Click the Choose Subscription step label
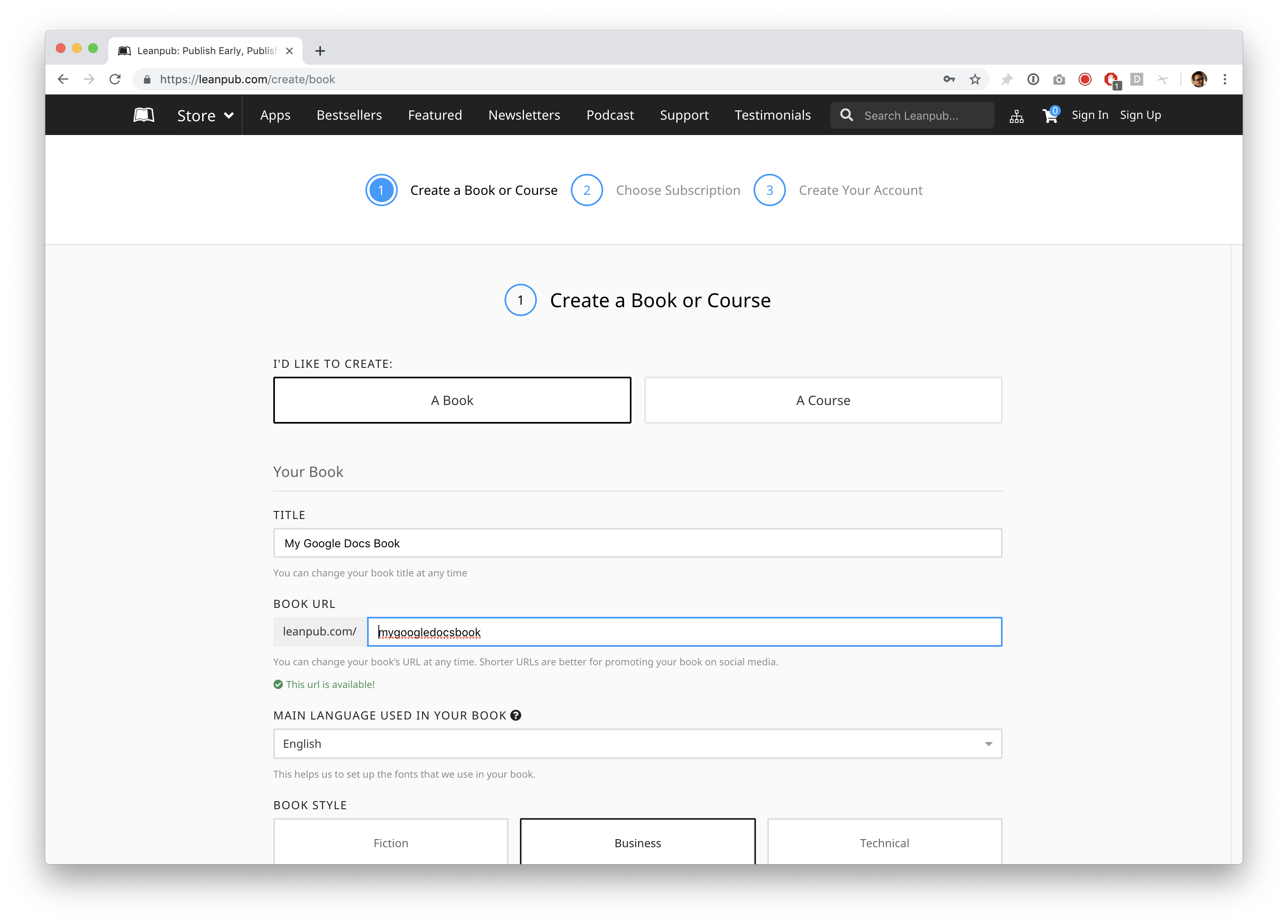Image resolution: width=1288 pixels, height=924 pixels. click(678, 190)
